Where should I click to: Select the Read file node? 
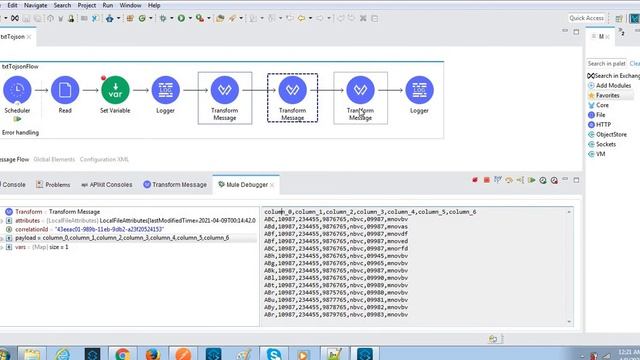pyautogui.click(x=65, y=90)
